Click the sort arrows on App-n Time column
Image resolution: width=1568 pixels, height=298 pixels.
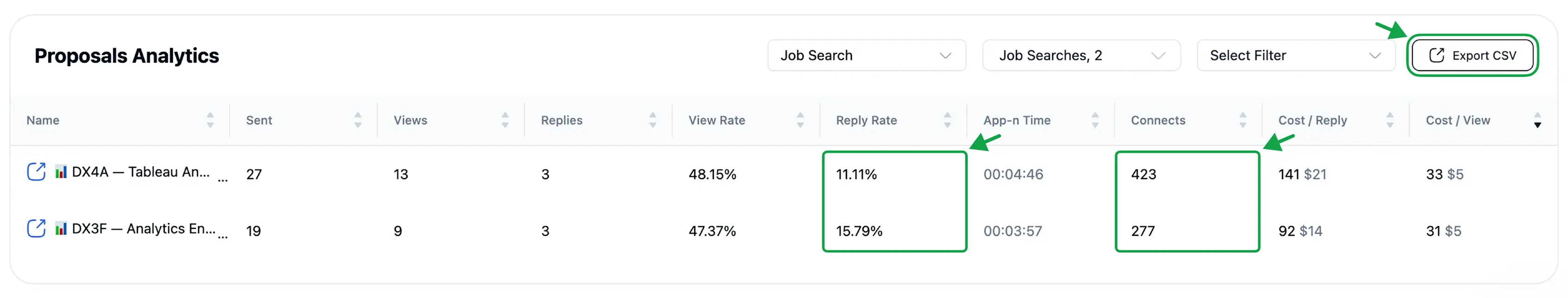click(x=1096, y=120)
